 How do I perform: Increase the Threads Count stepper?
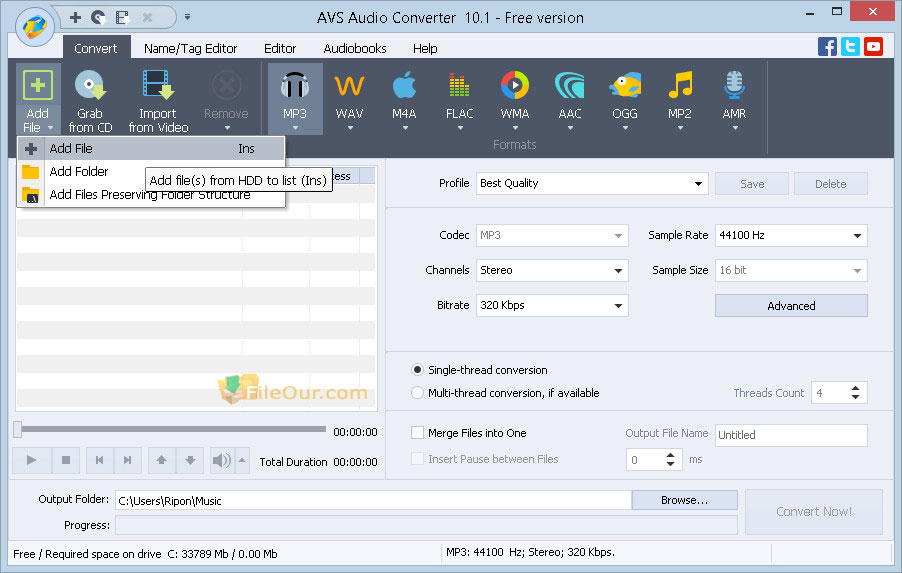(x=855, y=388)
